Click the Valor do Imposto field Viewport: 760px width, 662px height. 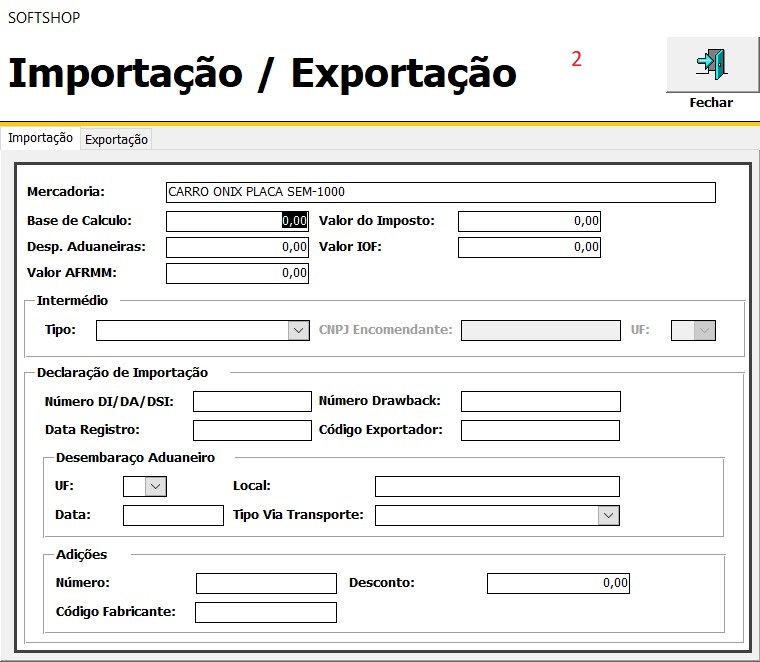pyautogui.click(x=529, y=221)
